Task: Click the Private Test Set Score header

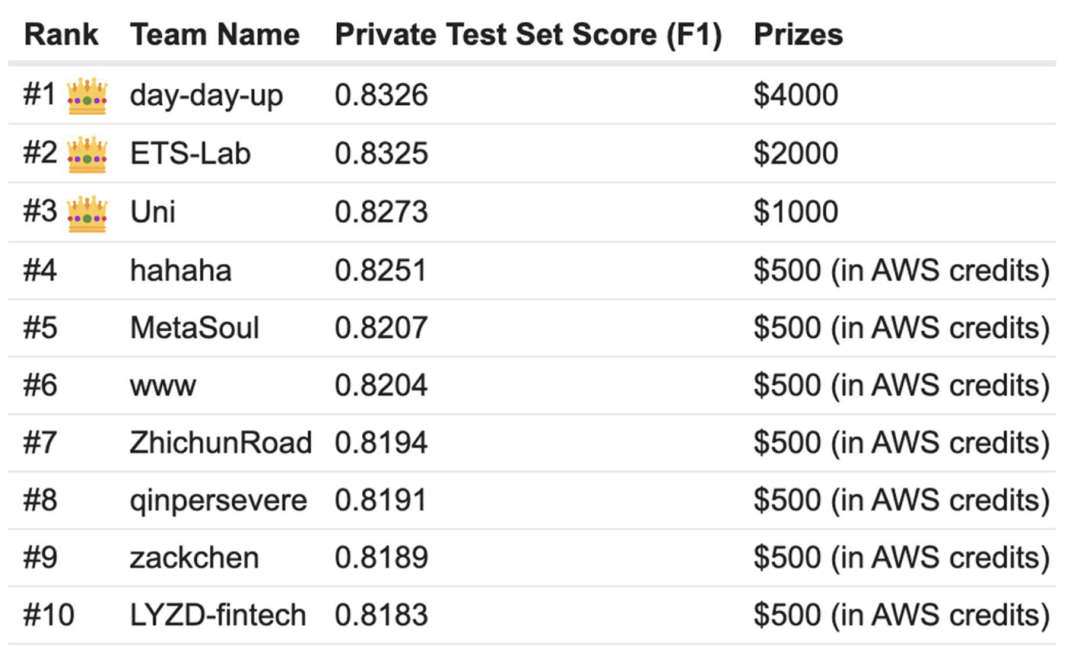Action: (x=527, y=34)
